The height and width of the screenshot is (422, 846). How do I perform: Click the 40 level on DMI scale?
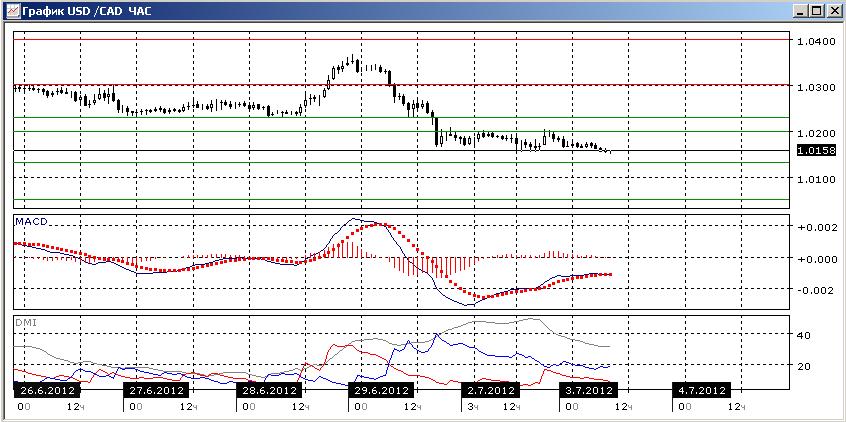[803, 335]
